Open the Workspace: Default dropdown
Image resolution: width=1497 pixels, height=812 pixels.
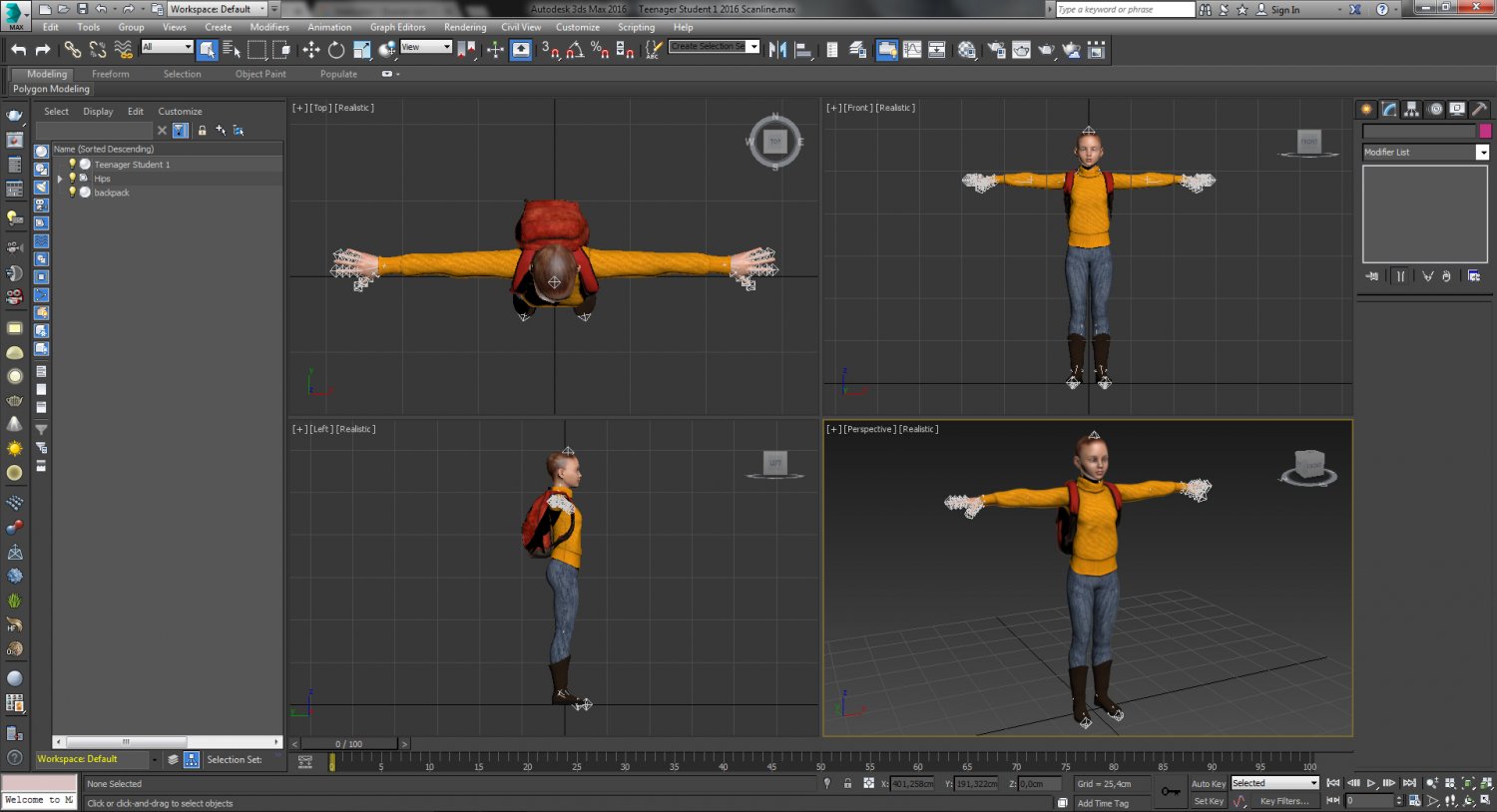coord(217,9)
